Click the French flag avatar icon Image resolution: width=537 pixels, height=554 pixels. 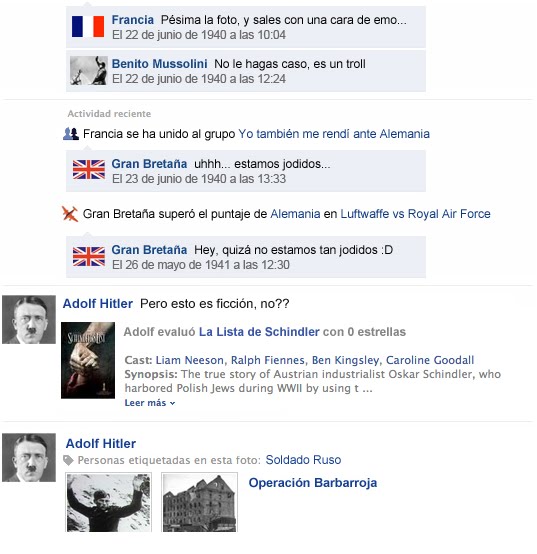click(x=88, y=26)
